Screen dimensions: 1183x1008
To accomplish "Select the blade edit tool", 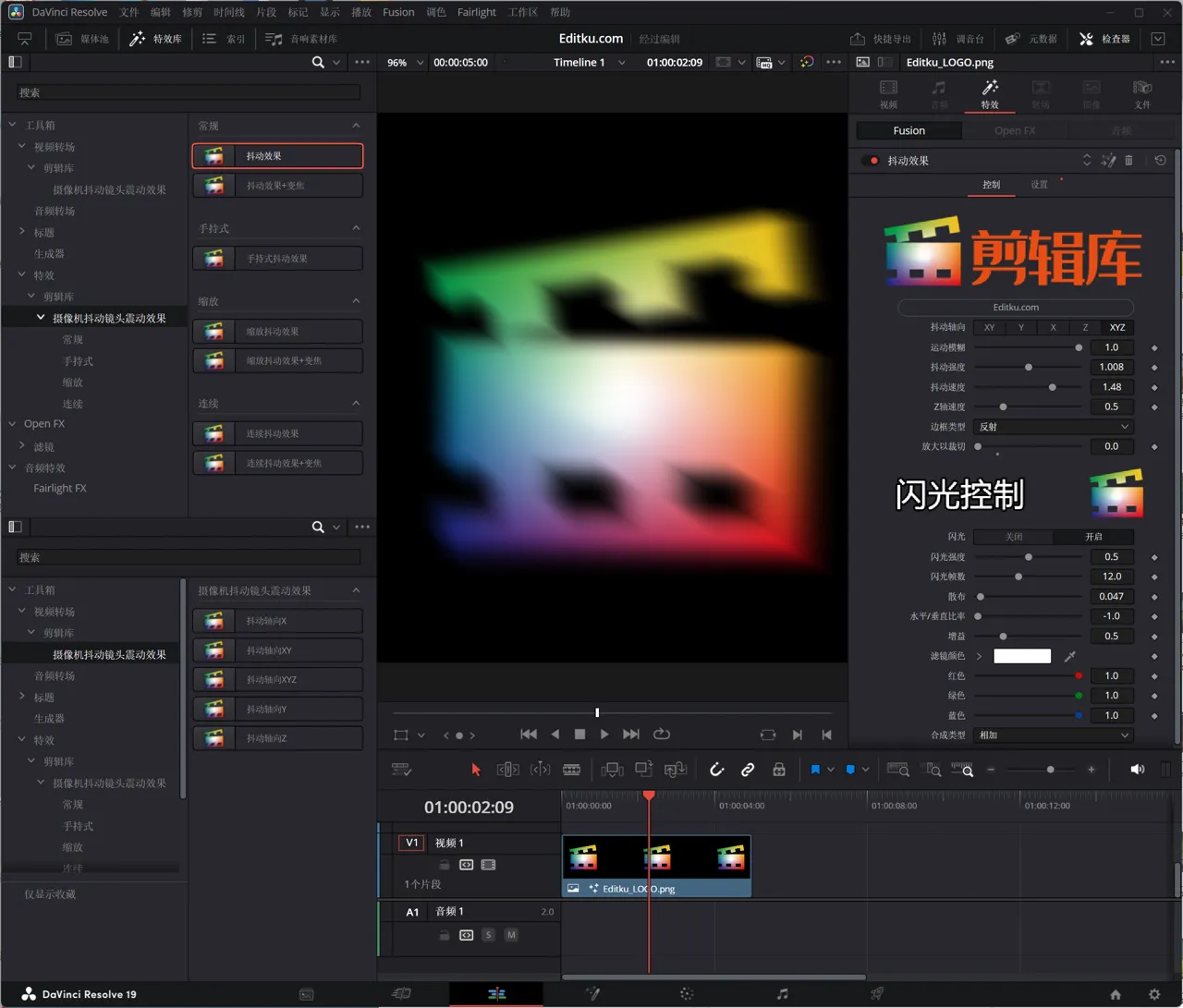I will point(572,770).
